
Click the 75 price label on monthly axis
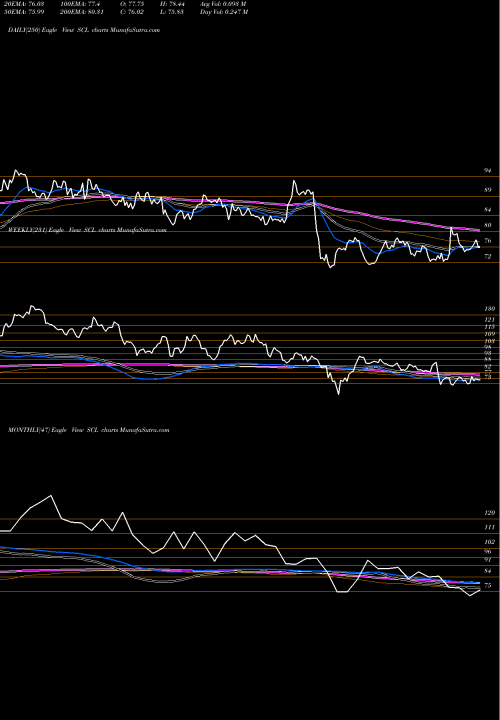[x=488, y=585]
